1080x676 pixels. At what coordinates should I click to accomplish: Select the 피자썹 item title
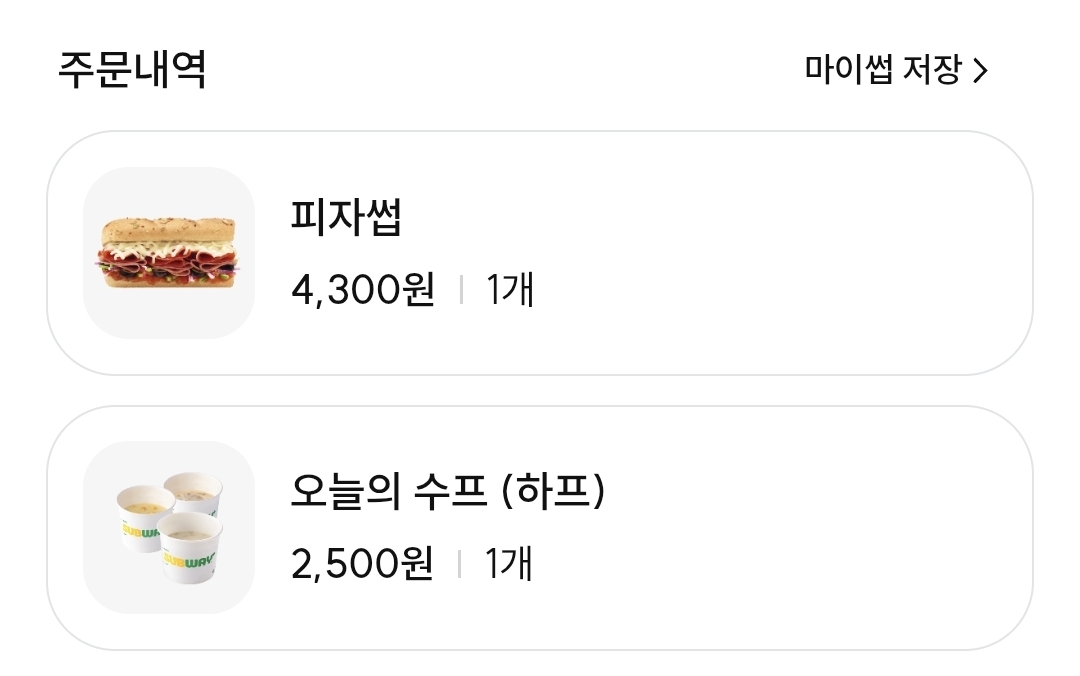click(x=346, y=217)
